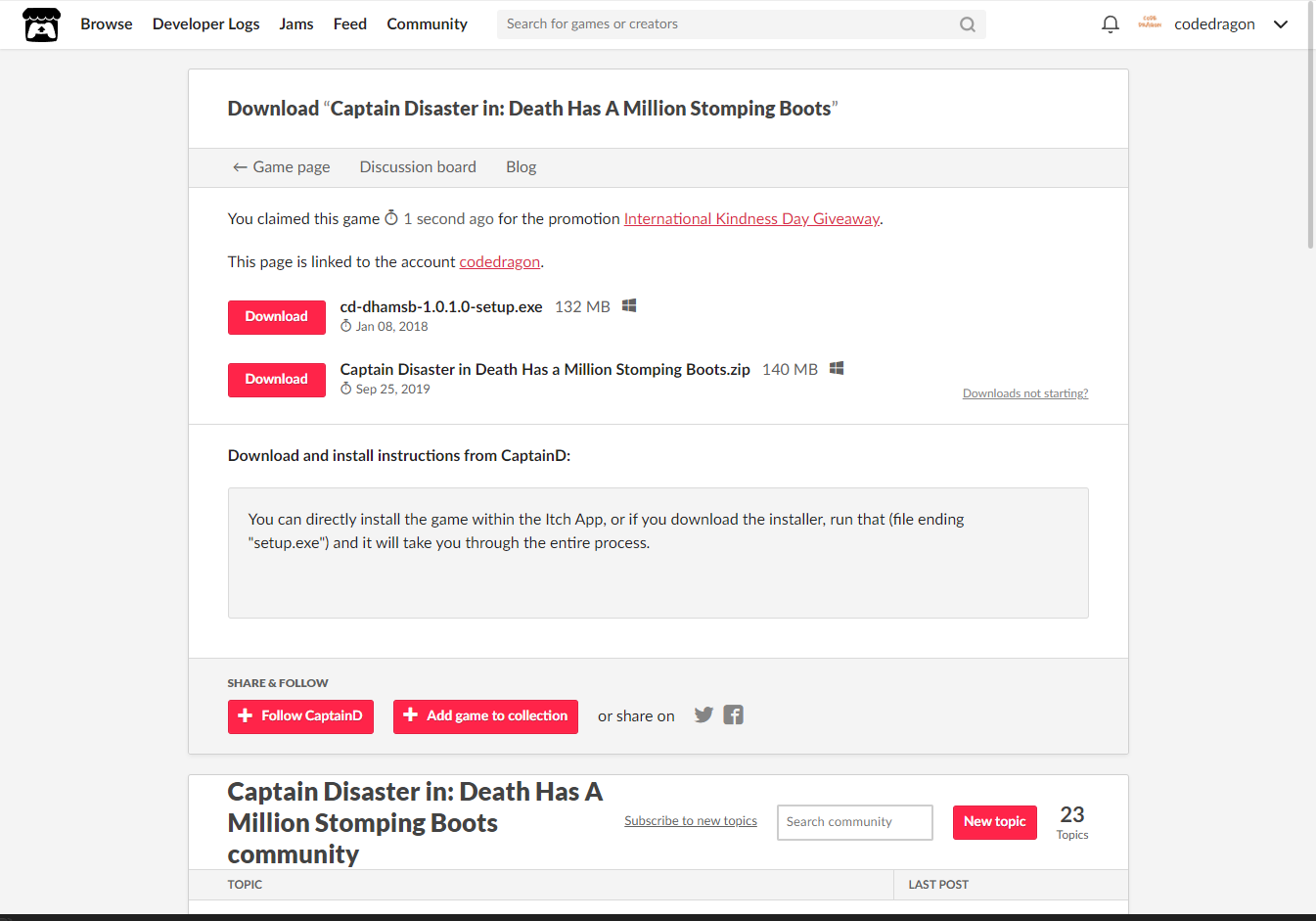
Task: Click the 140 MB file size
Action: point(790,369)
